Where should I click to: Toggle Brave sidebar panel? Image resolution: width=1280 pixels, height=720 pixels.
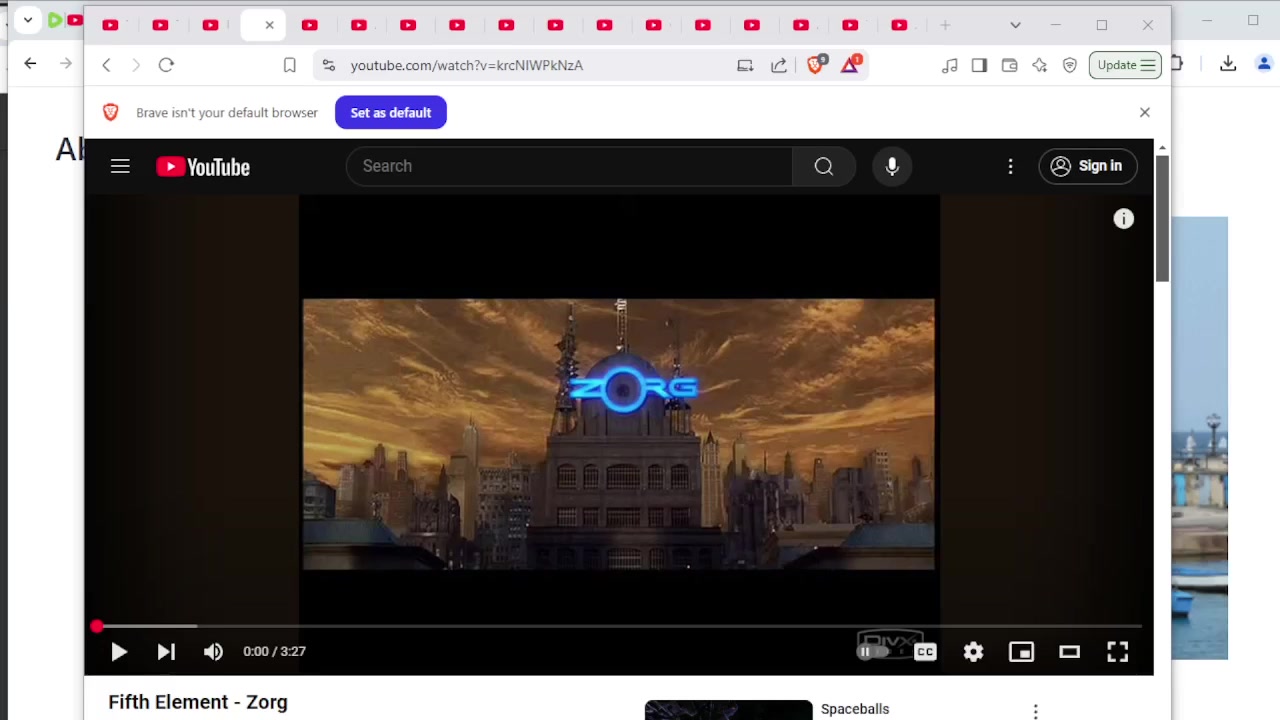[x=979, y=65]
